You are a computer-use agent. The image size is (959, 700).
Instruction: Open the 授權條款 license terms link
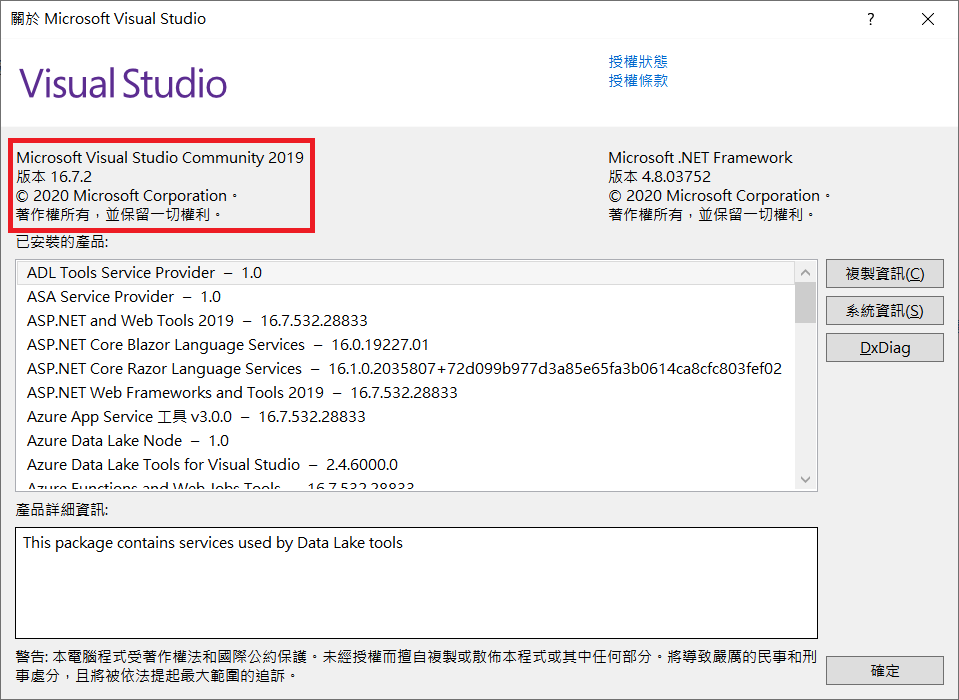[x=638, y=80]
